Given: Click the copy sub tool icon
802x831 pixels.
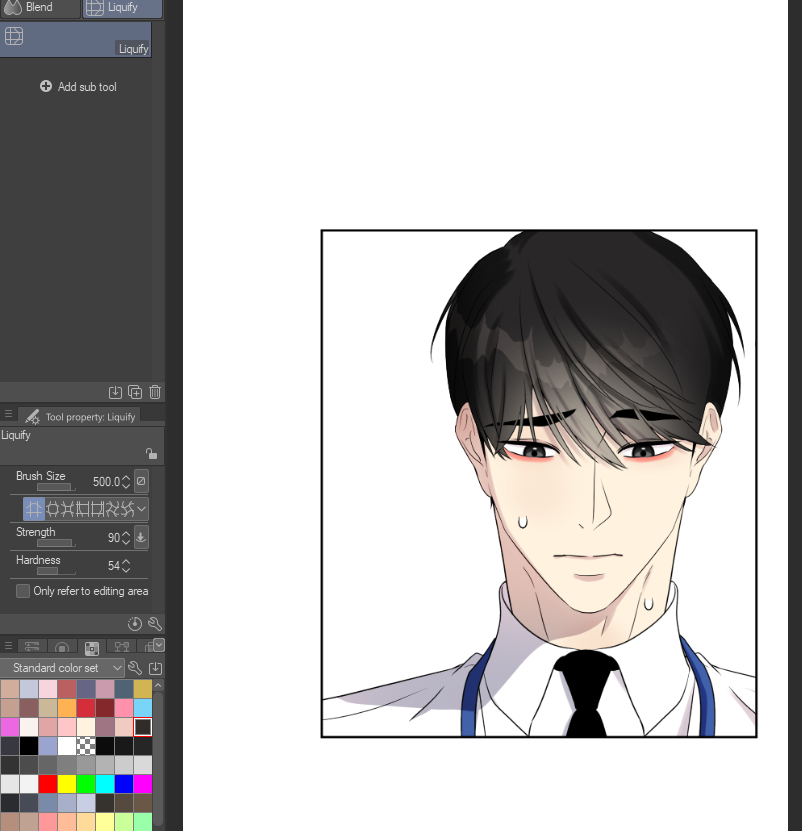Looking at the screenshot, I should 135,392.
